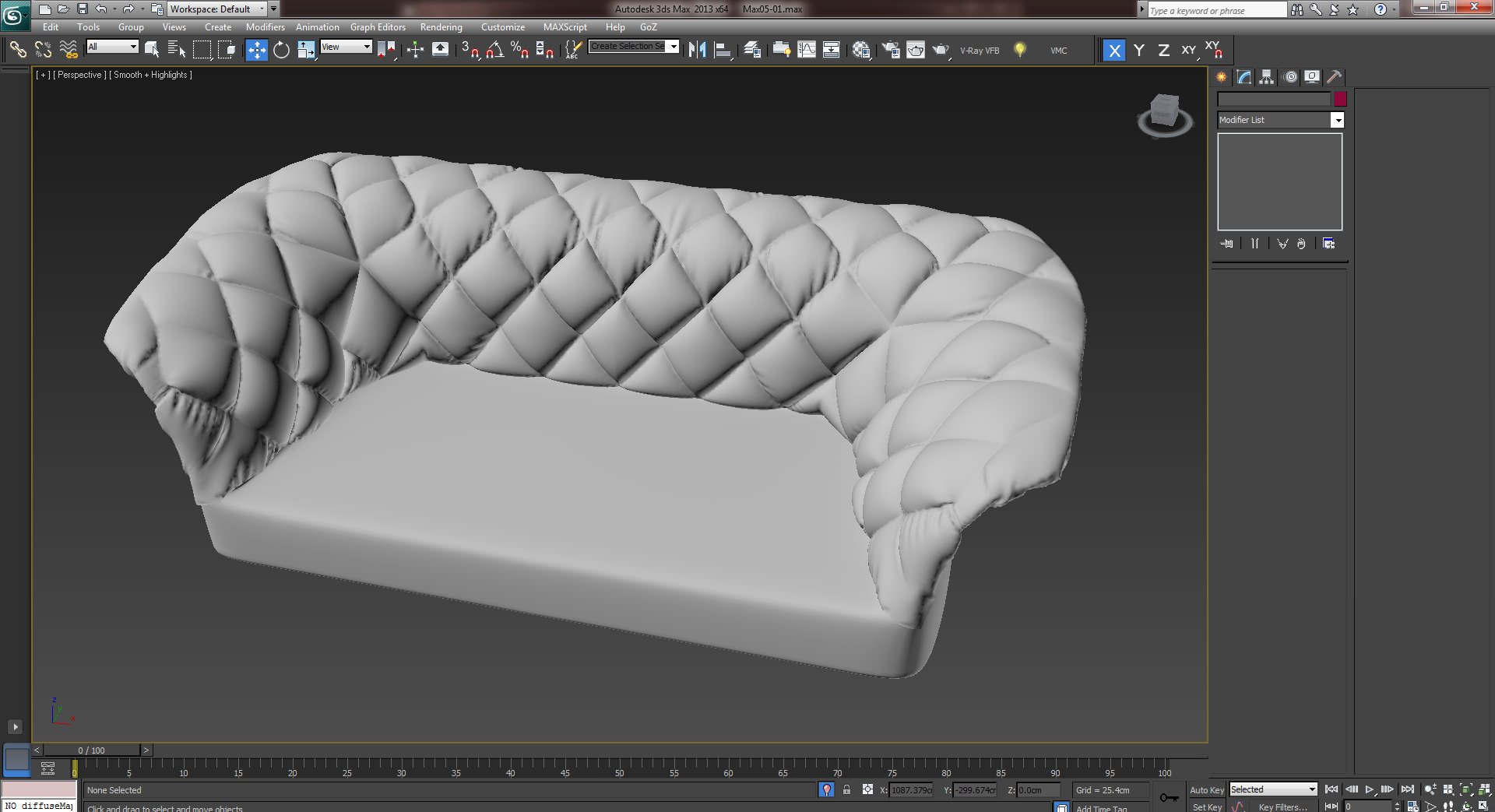Open the Rendering menu

pyautogui.click(x=441, y=27)
